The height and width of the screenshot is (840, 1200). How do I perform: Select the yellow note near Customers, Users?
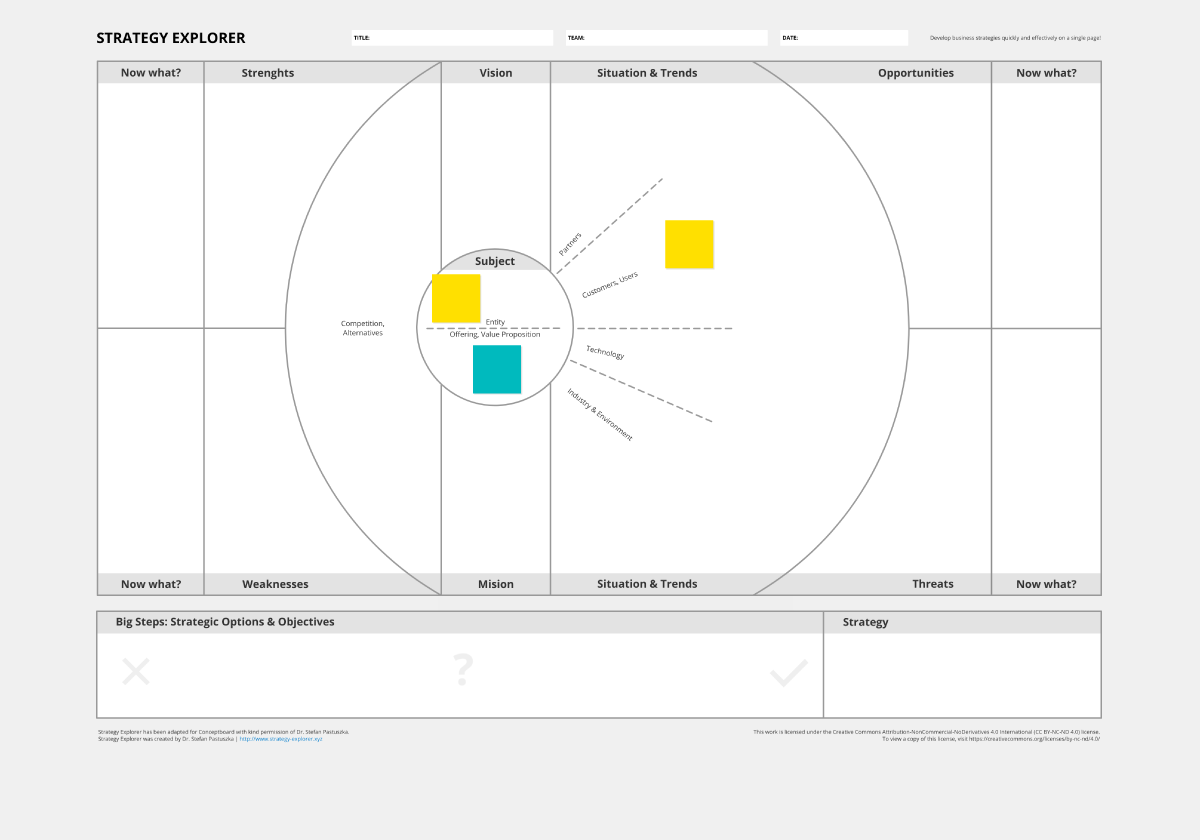[690, 244]
